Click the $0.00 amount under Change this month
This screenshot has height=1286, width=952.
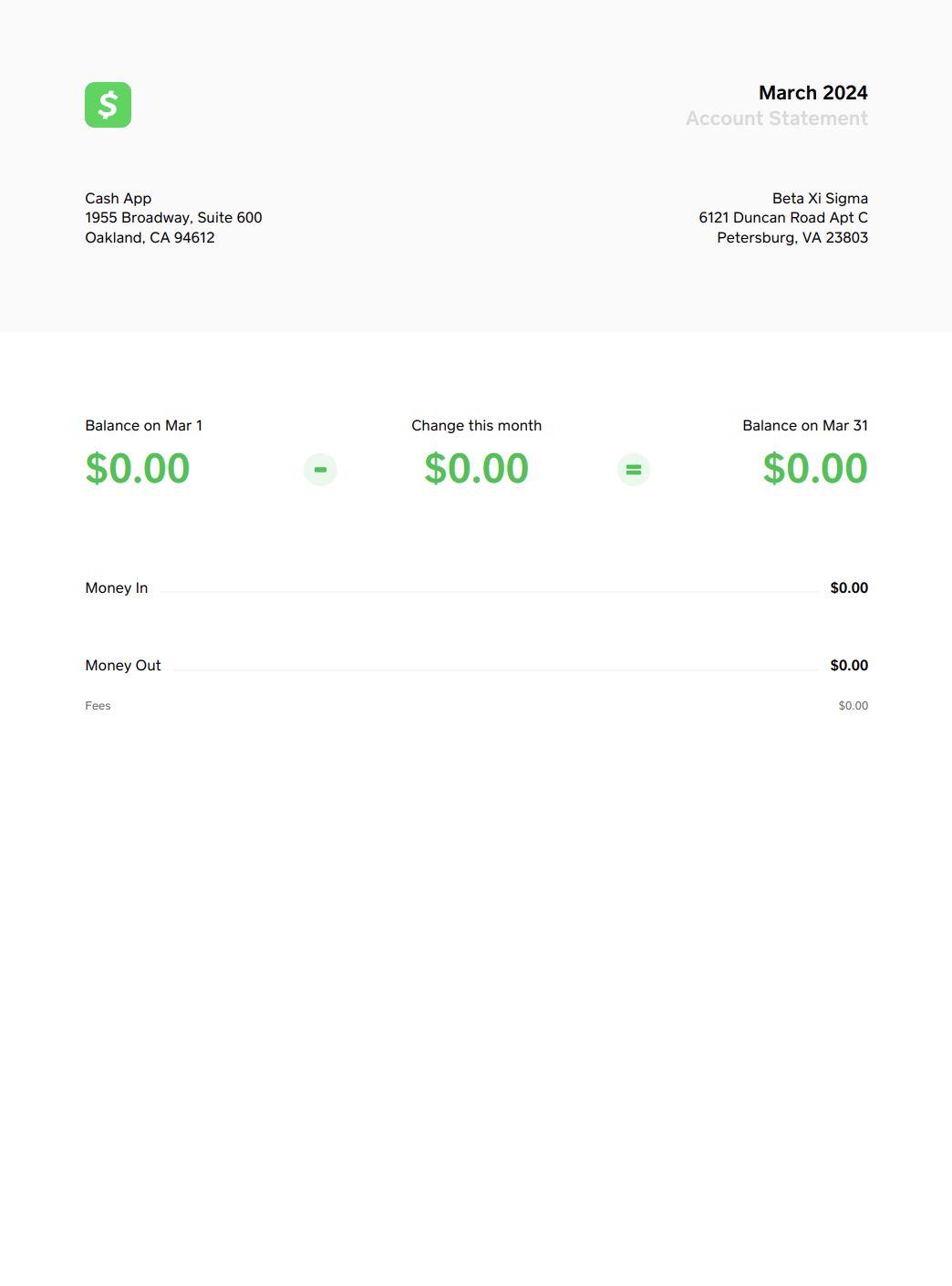coord(476,469)
